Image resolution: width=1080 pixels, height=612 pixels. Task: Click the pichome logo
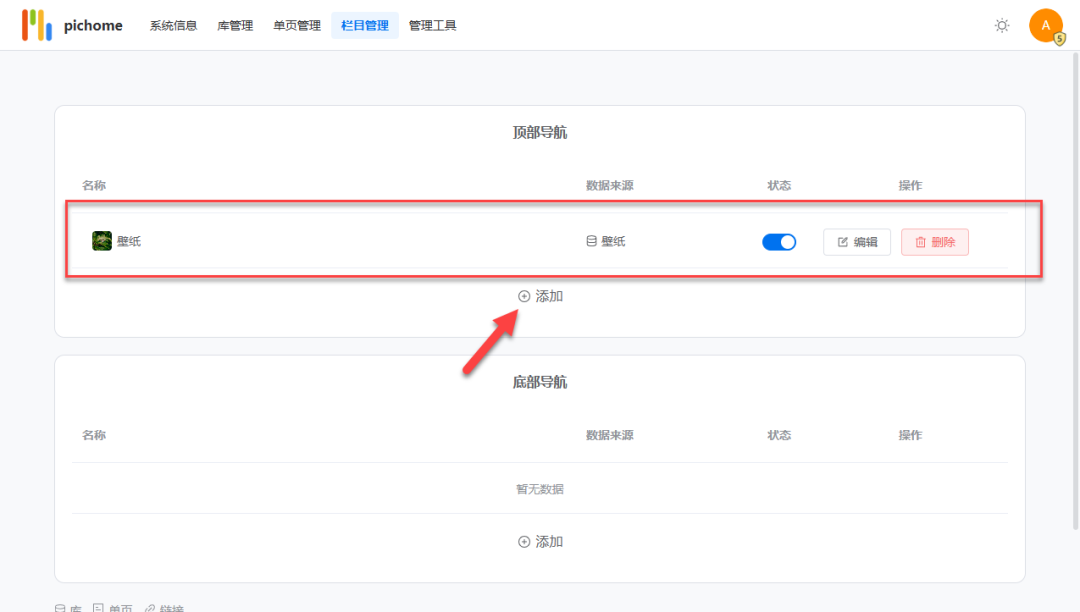click(72, 25)
